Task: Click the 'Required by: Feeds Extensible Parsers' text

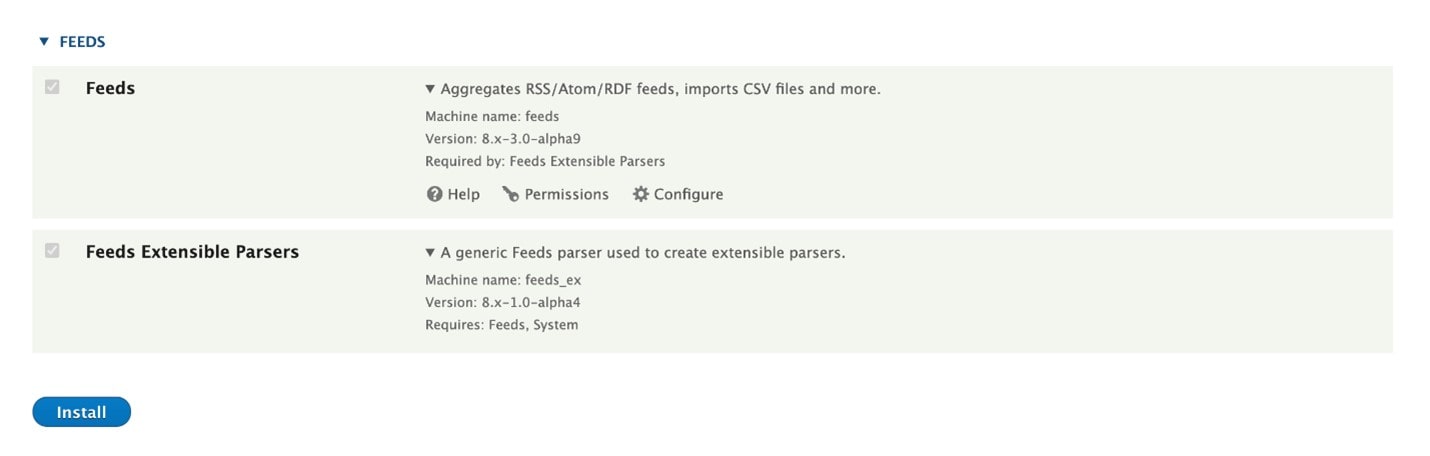Action: 545,161
